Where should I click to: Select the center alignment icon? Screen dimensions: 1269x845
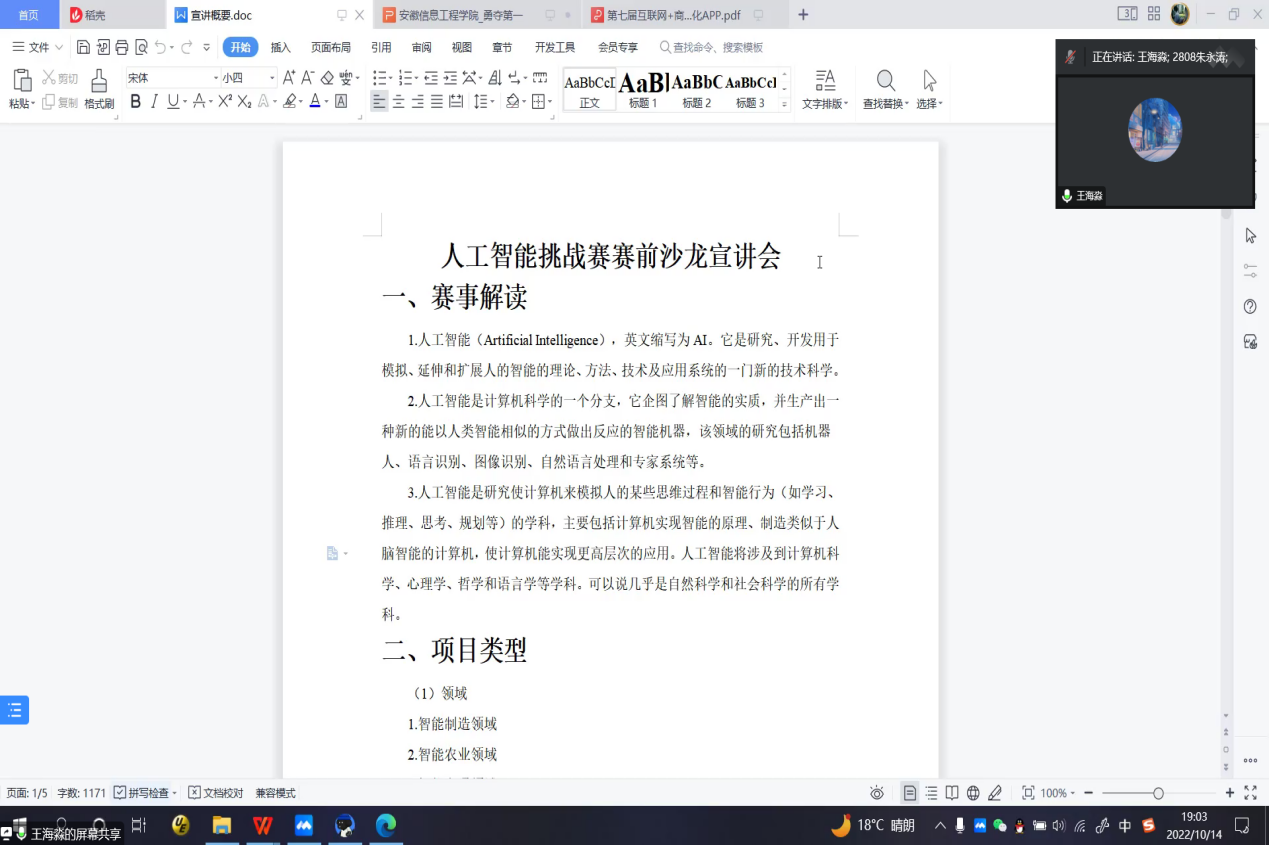click(x=399, y=101)
